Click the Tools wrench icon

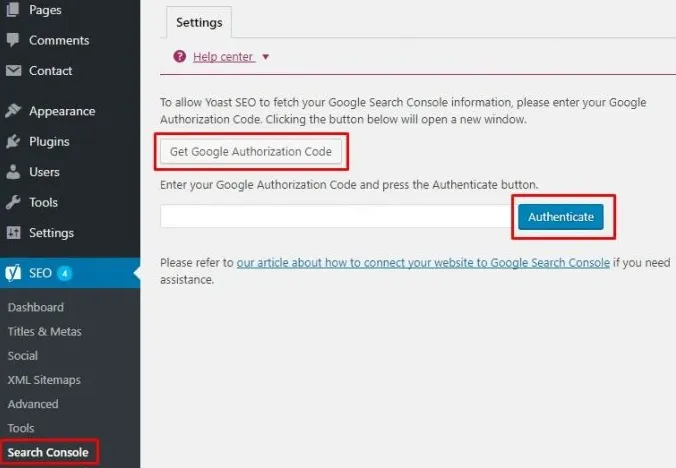(13, 202)
